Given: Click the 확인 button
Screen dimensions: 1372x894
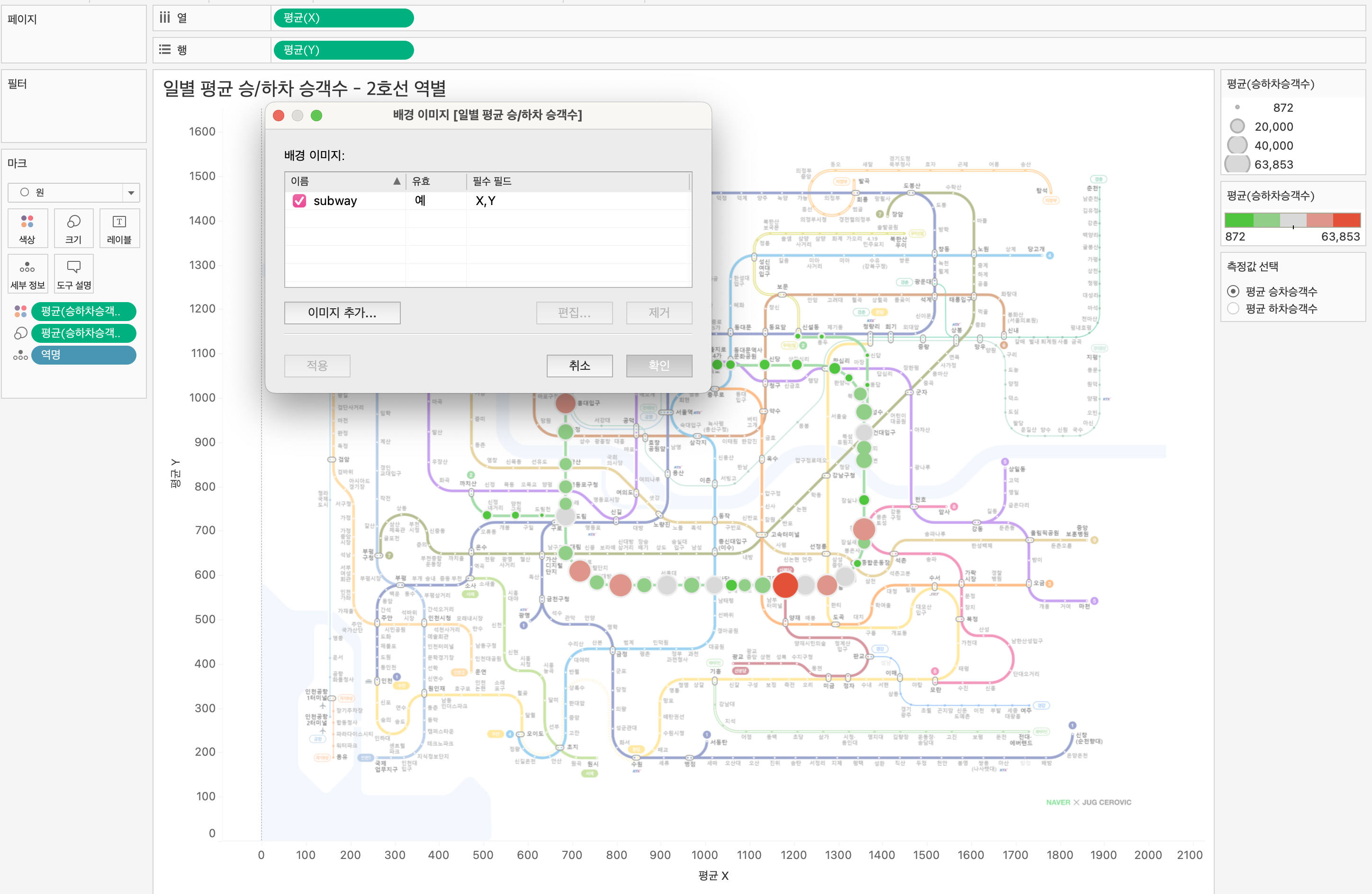Looking at the screenshot, I should [x=659, y=366].
